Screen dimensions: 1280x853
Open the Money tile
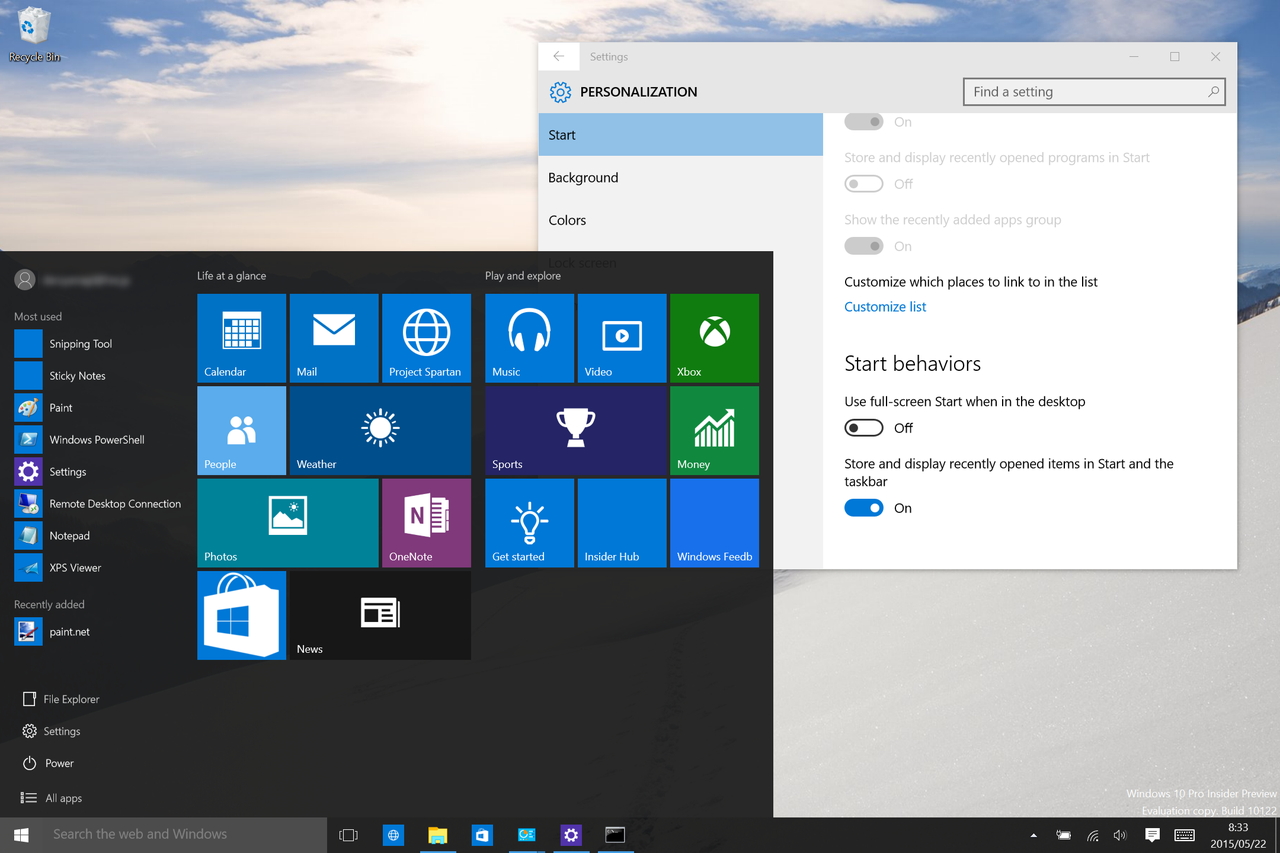pyautogui.click(x=714, y=430)
